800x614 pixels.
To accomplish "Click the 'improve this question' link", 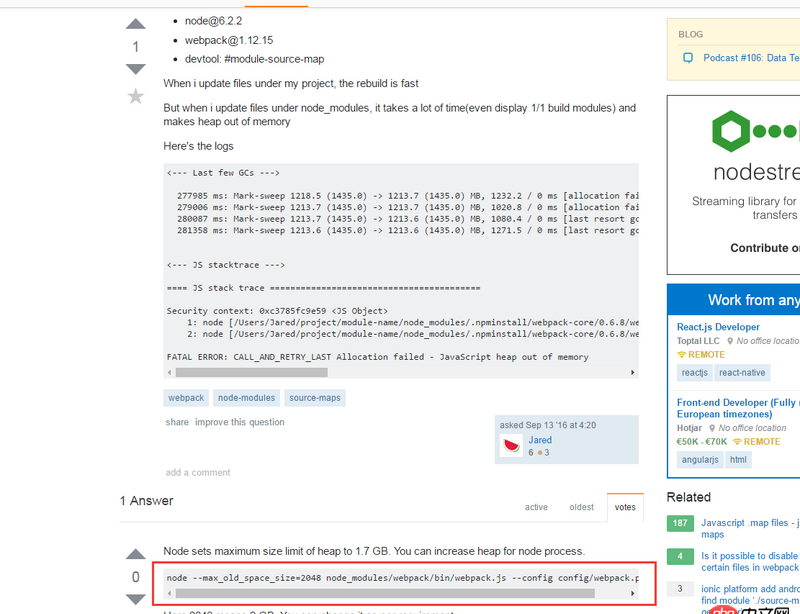I will [239, 422].
